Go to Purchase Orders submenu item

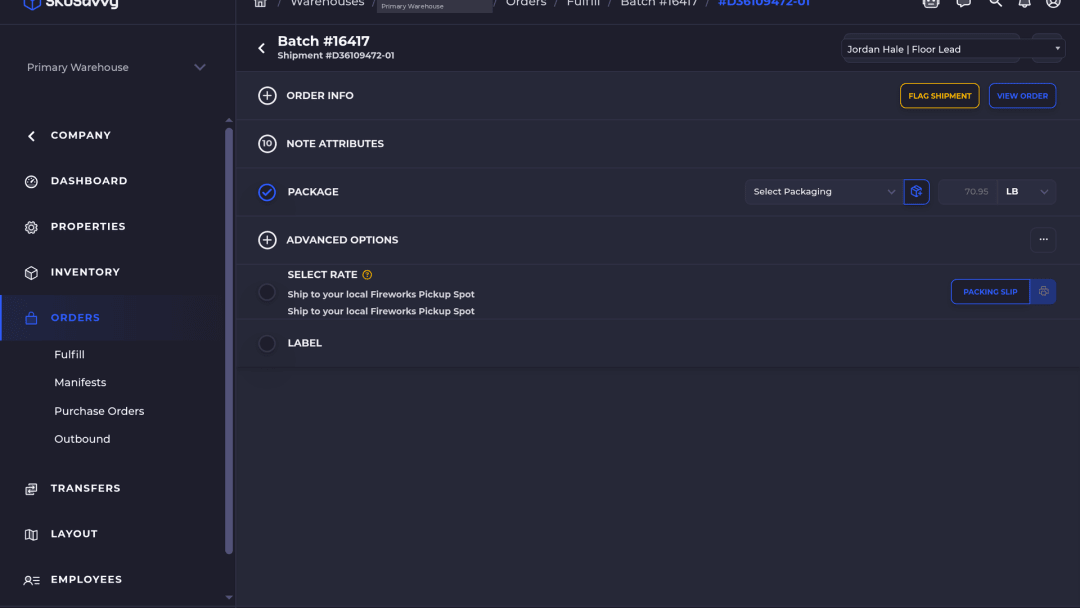pyautogui.click(x=99, y=411)
